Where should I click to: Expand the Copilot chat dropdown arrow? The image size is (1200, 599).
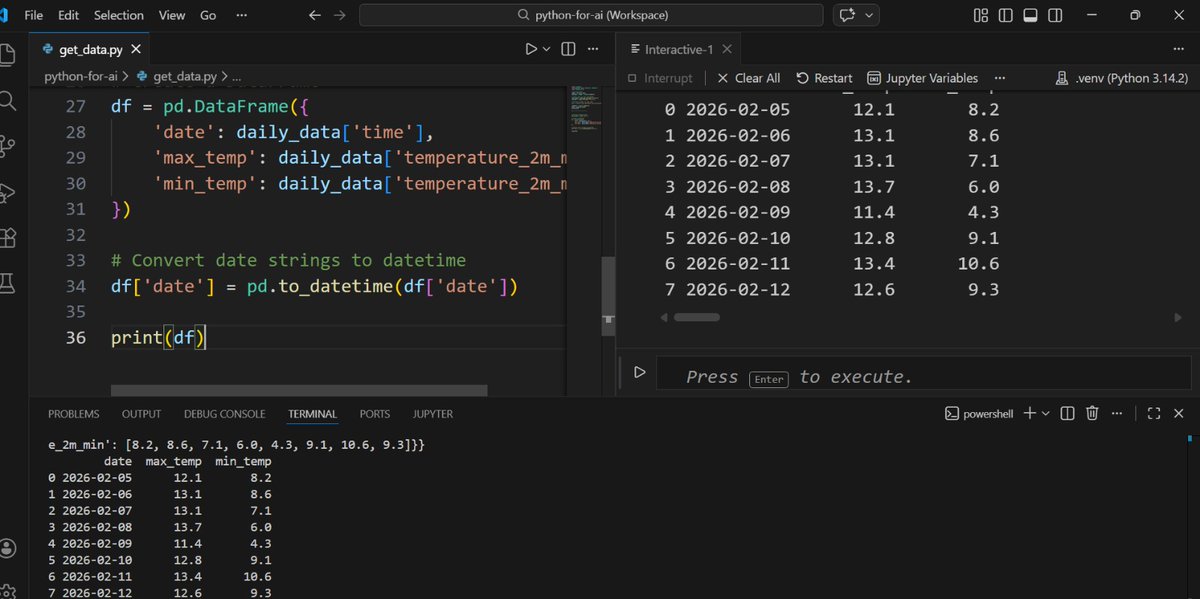coord(870,15)
